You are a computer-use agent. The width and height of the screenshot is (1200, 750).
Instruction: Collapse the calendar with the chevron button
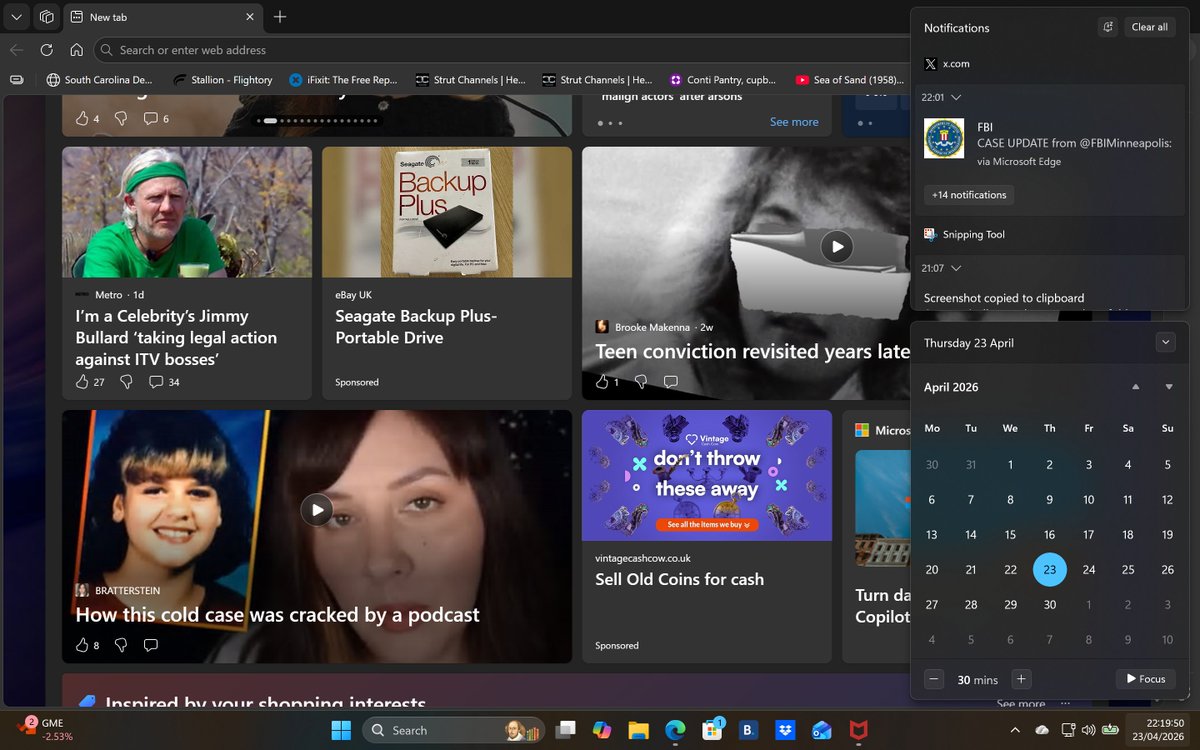pyautogui.click(x=1165, y=342)
